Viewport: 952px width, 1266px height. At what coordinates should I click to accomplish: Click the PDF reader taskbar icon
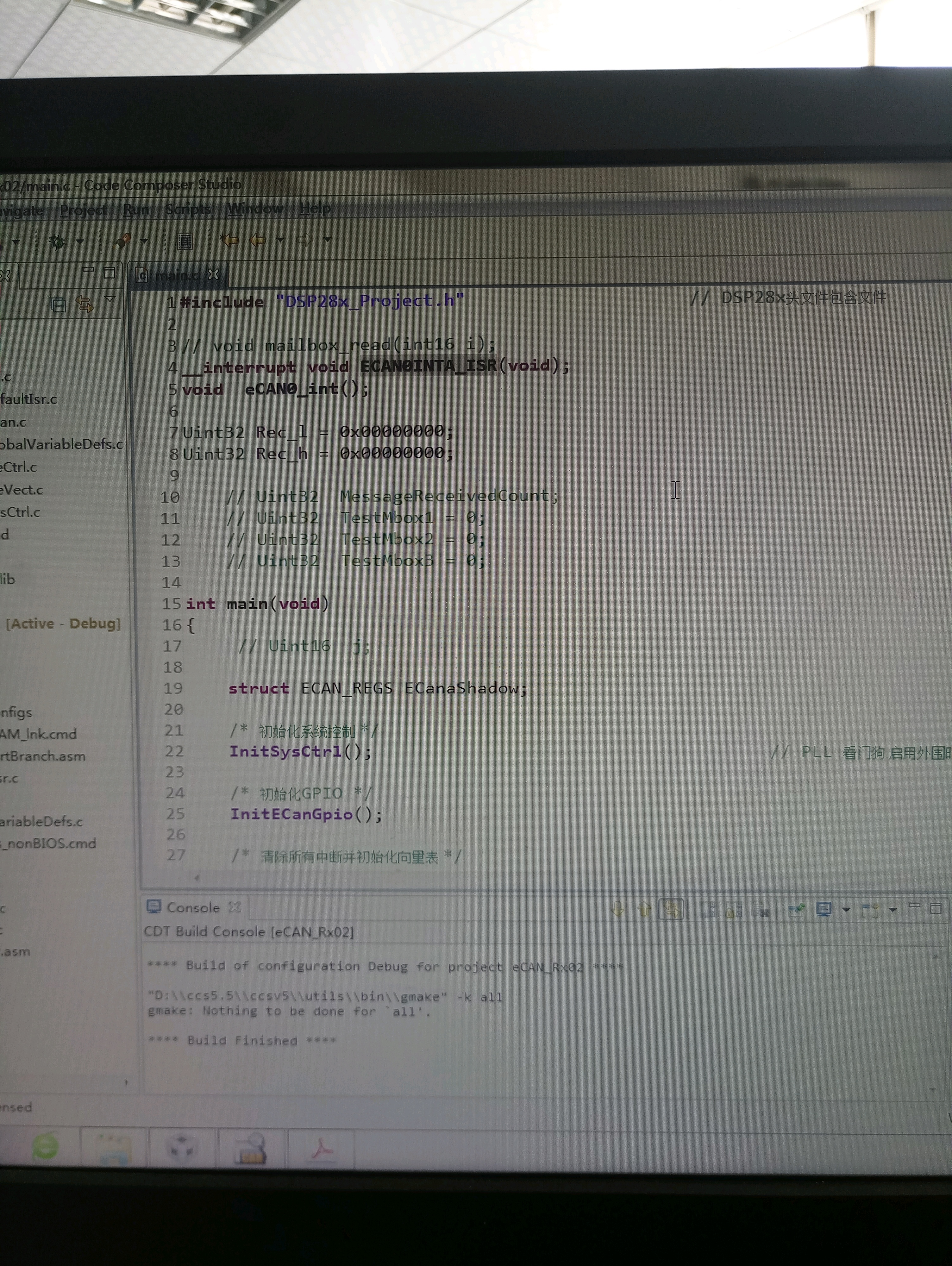click(x=322, y=1149)
